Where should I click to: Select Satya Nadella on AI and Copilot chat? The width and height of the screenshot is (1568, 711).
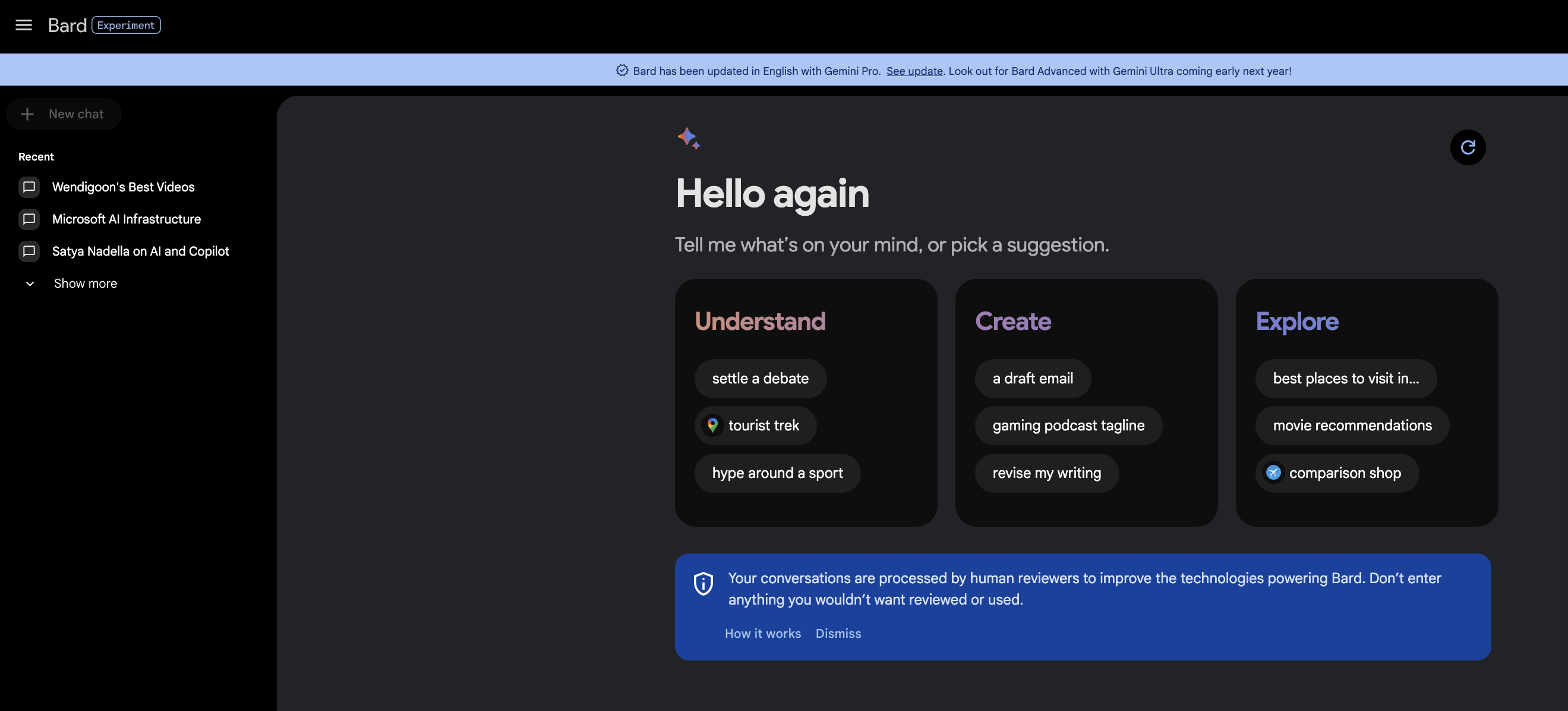(x=140, y=251)
